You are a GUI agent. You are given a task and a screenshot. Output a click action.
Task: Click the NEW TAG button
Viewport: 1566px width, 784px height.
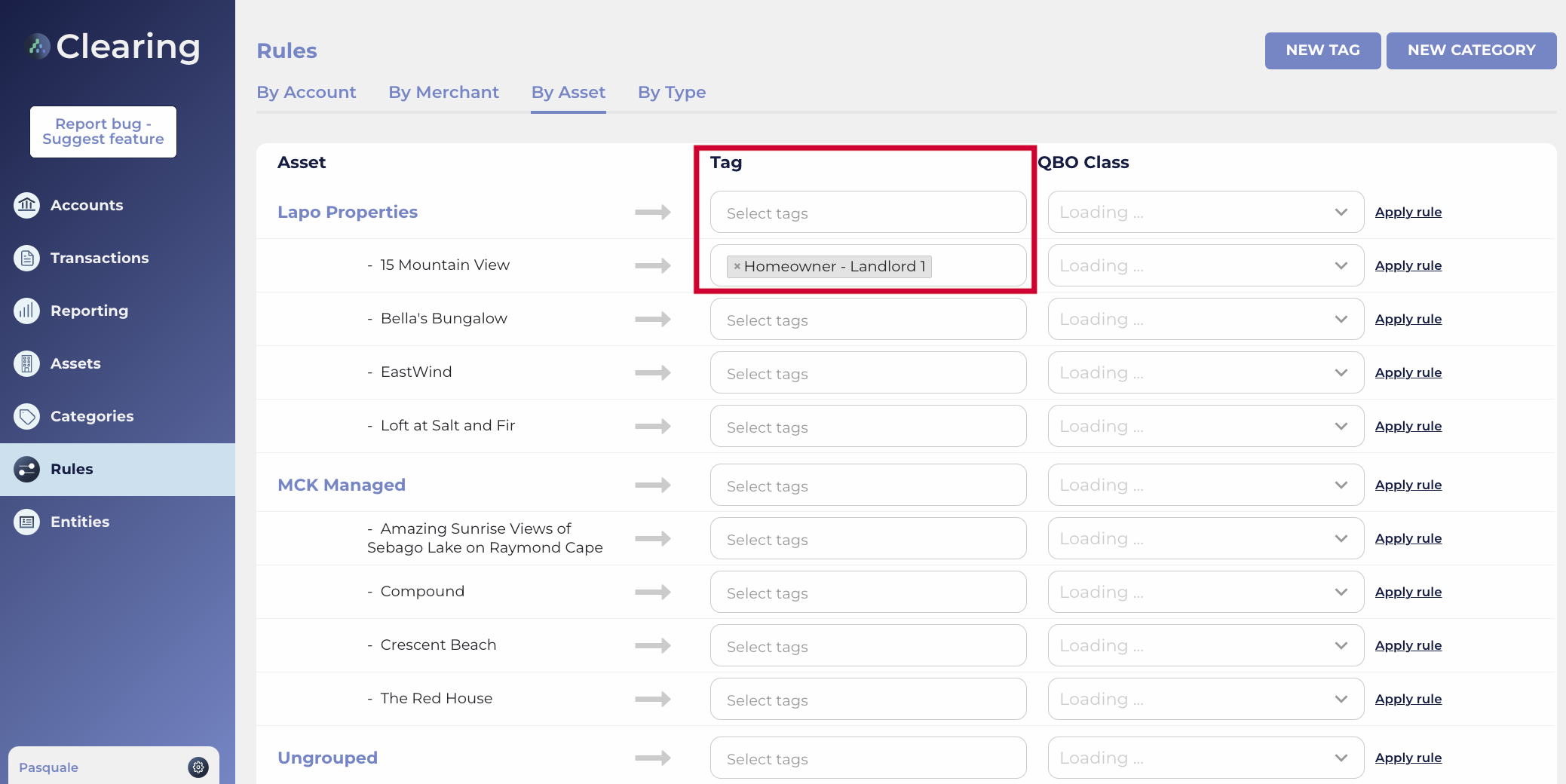[x=1323, y=51]
